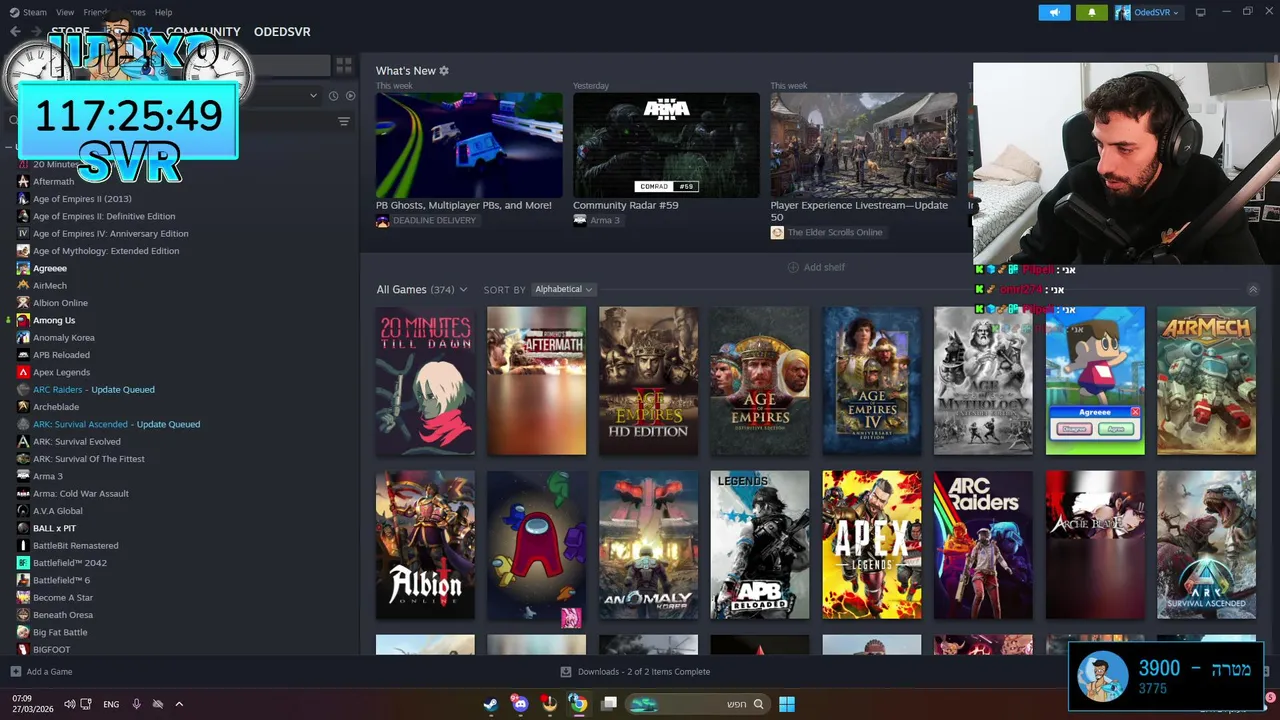Open Aftermath game cover
Screen dimensions: 1280x720
coord(537,380)
